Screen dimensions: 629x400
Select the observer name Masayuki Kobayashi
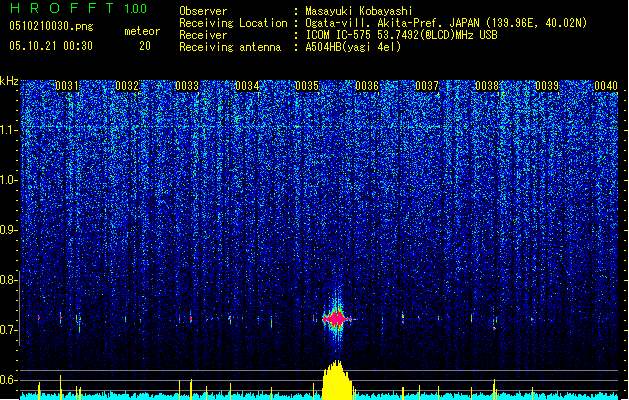point(359,11)
